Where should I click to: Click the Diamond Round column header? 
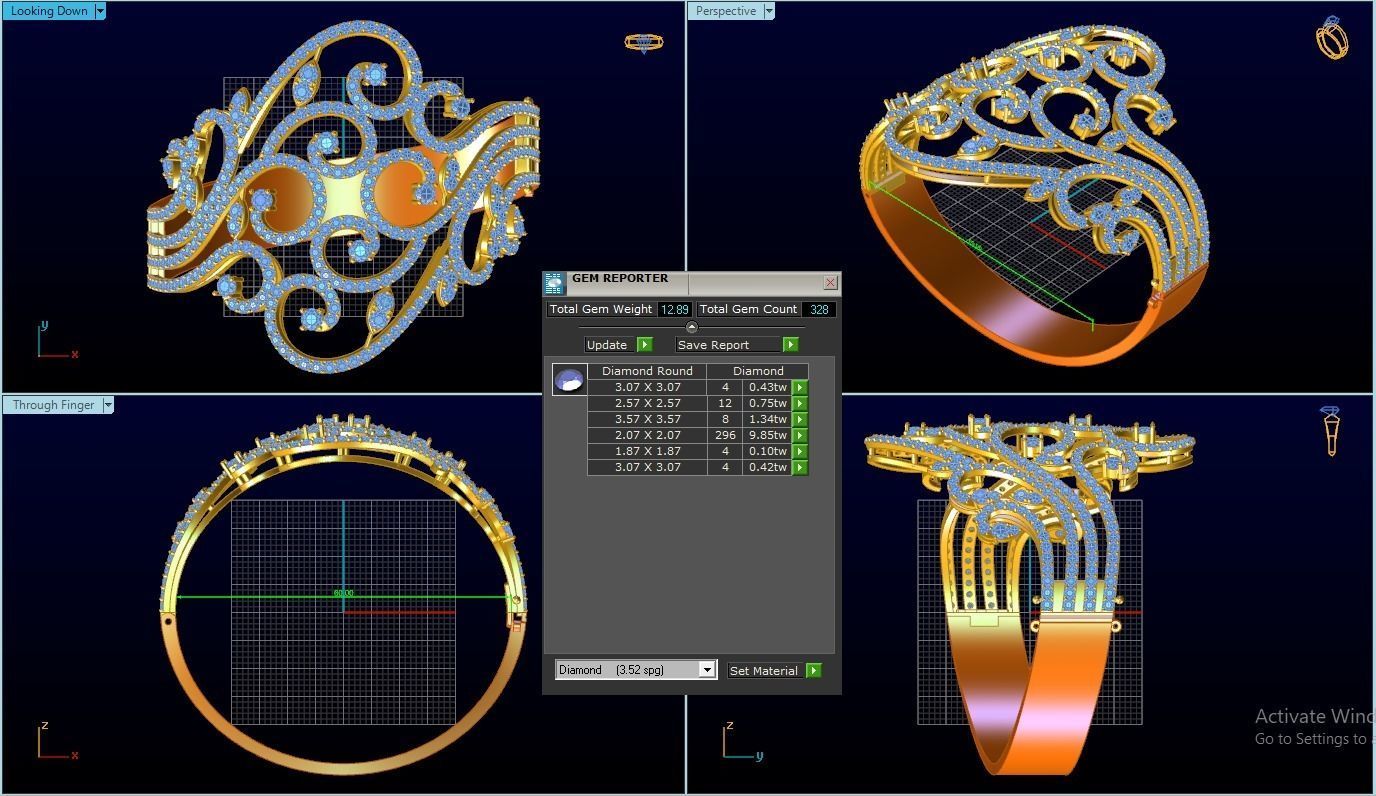647,371
